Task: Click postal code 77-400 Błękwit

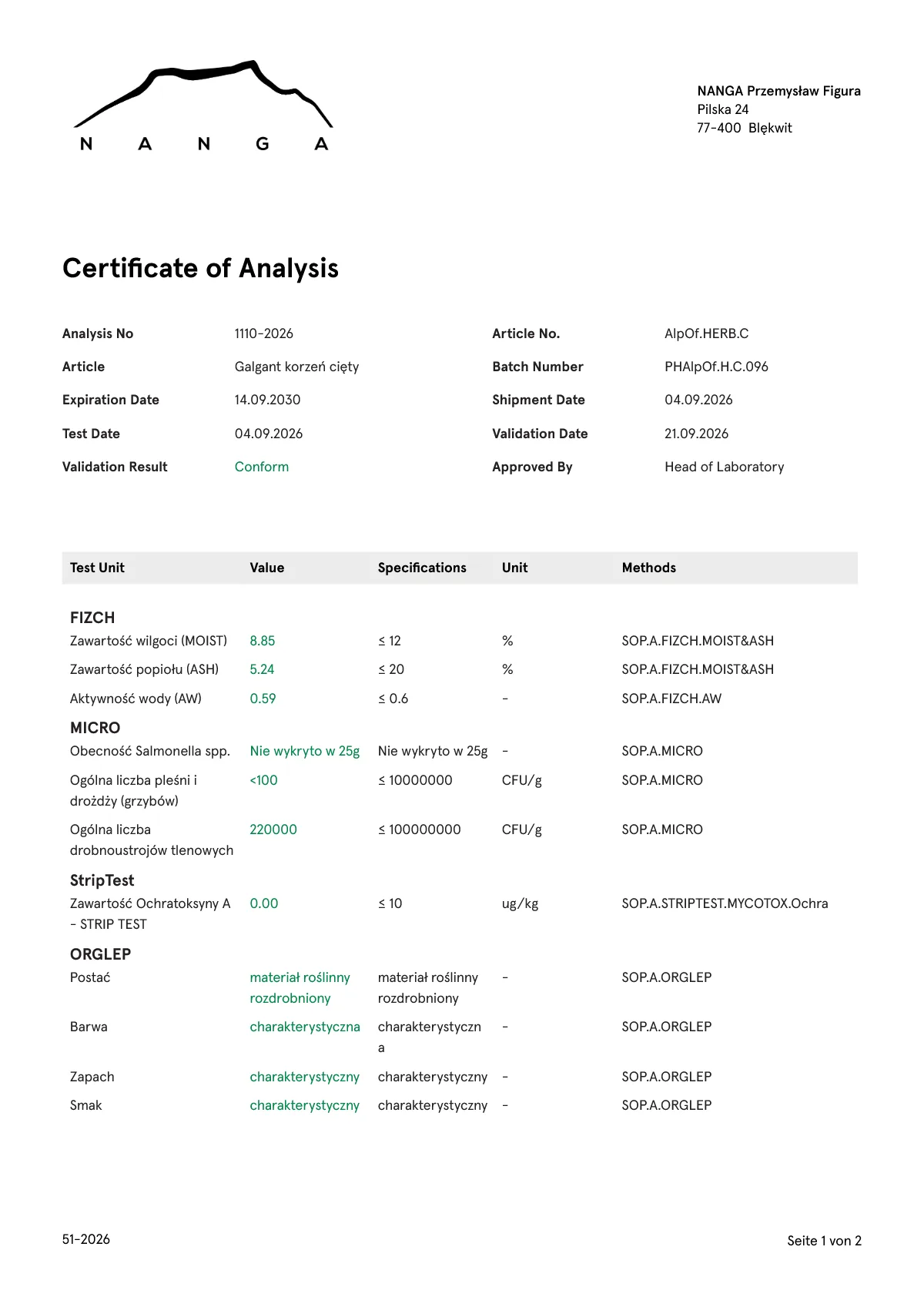Action: coord(744,128)
